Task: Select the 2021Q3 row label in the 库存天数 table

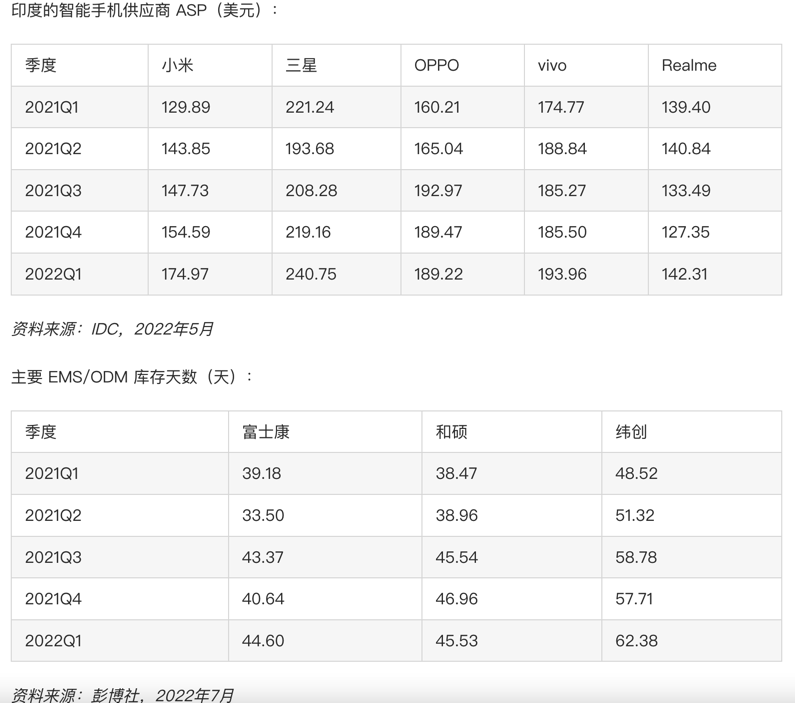Action: pos(53,557)
